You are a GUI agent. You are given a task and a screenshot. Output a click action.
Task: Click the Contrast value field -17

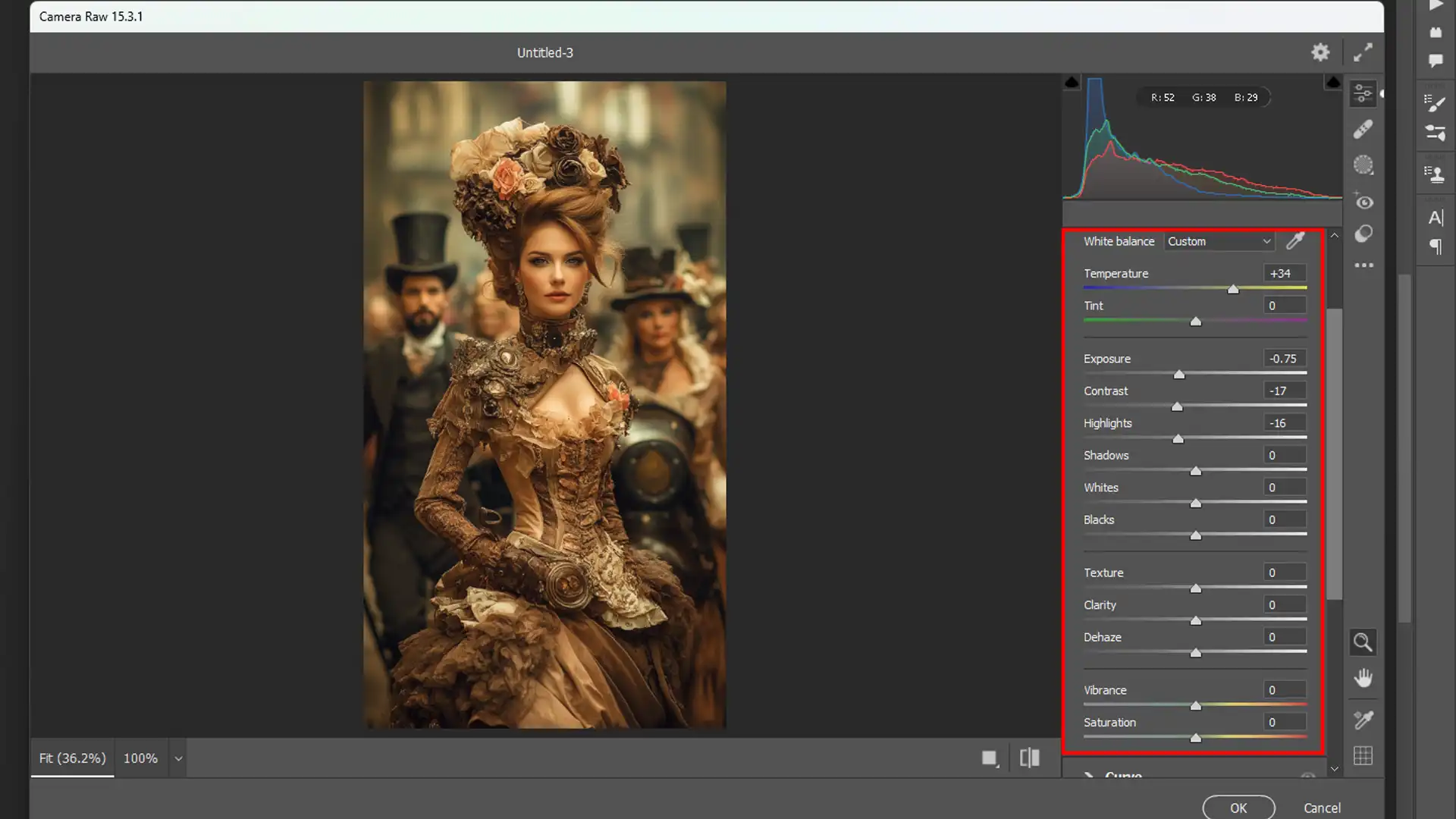pyautogui.click(x=1285, y=391)
